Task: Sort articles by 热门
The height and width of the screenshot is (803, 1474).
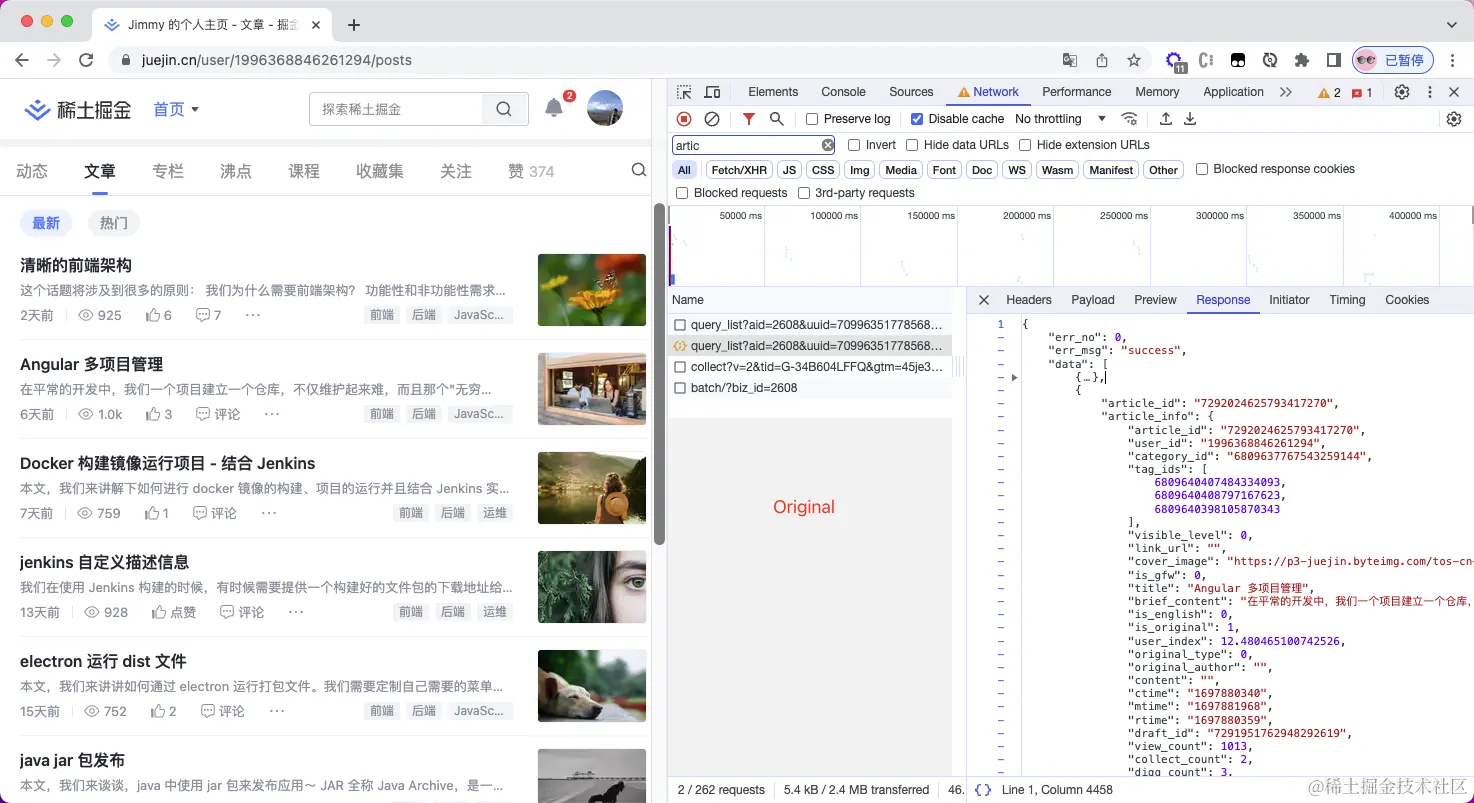Action: coord(114,223)
